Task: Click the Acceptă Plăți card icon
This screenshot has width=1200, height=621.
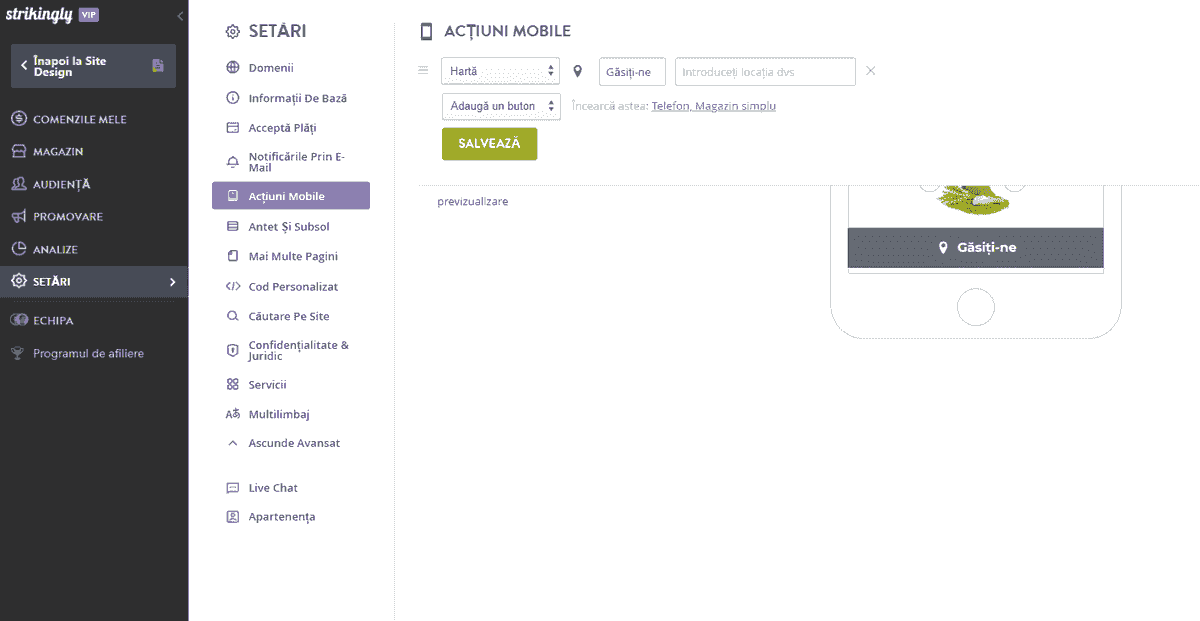Action: tap(233, 128)
